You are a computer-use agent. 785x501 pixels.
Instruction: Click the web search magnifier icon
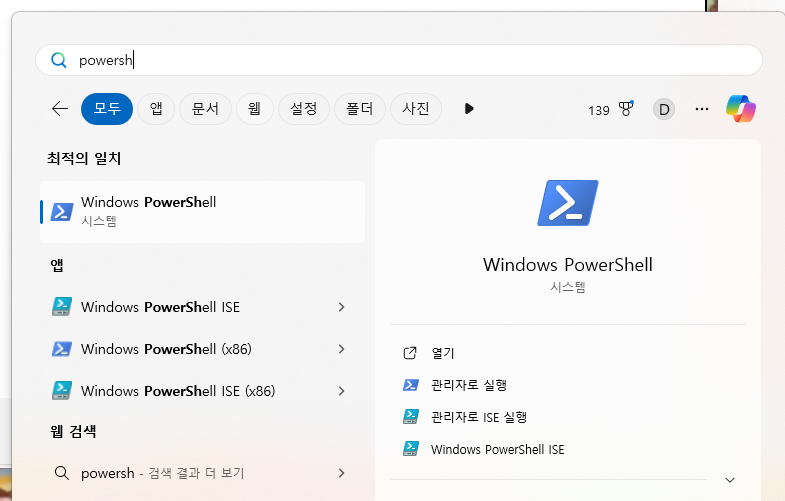[62, 472]
